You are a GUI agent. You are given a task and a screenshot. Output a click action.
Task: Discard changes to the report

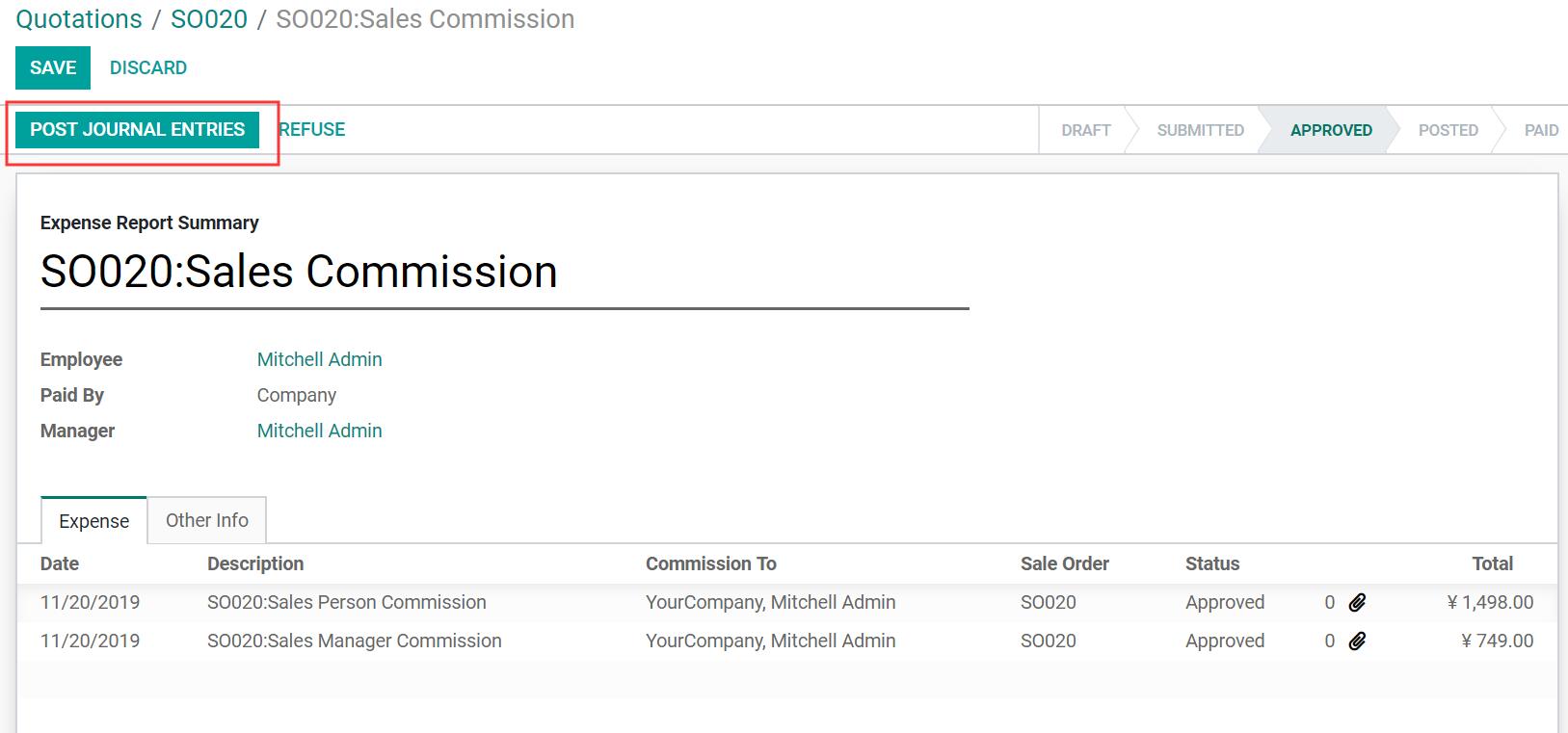tap(148, 67)
